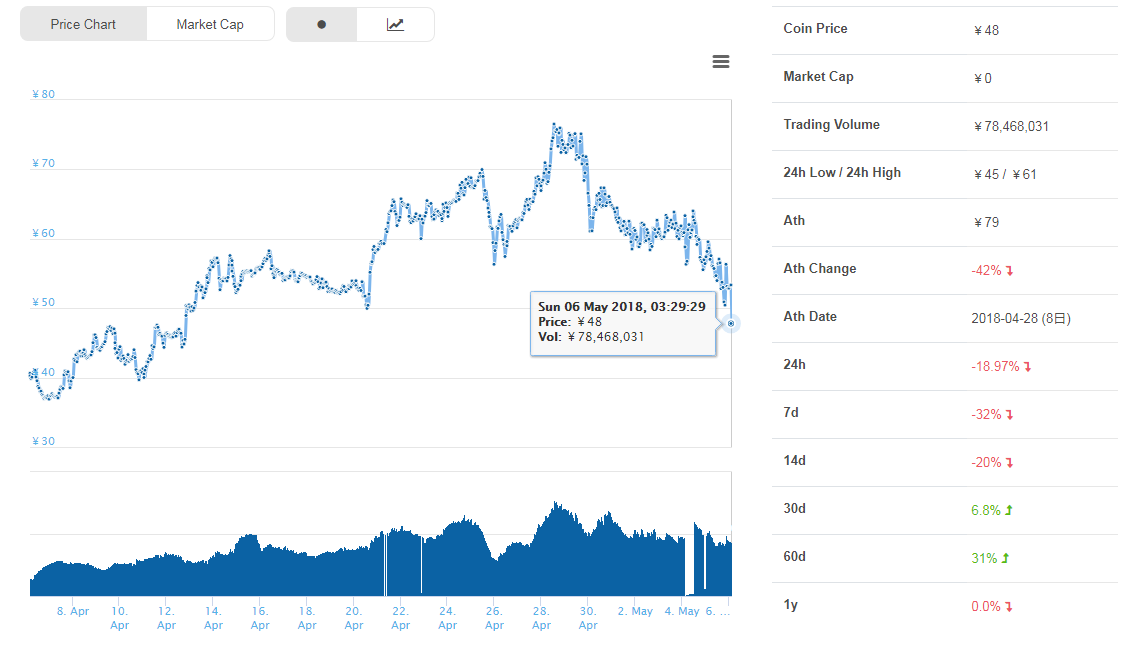Click the Trading Volume value ¥78,468,031
The image size is (1126, 649).
click(1011, 126)
